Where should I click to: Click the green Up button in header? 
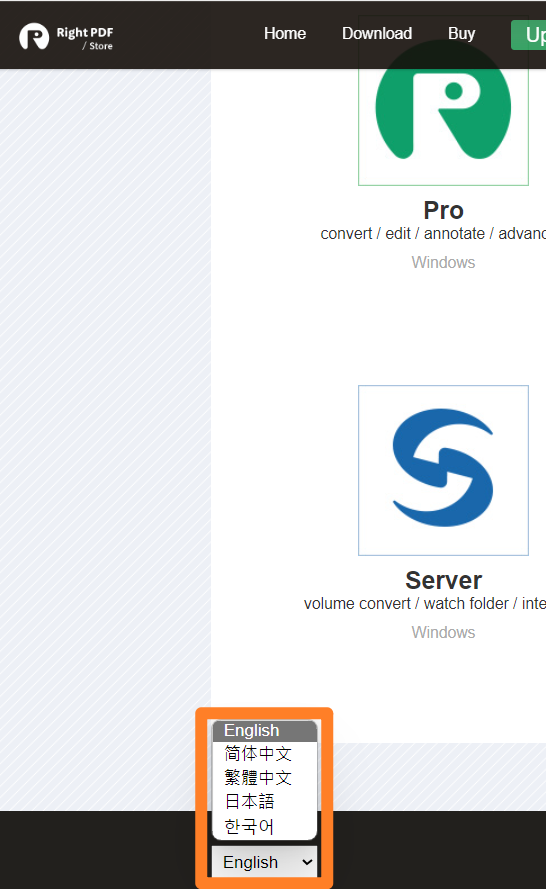tap(528, 35)
